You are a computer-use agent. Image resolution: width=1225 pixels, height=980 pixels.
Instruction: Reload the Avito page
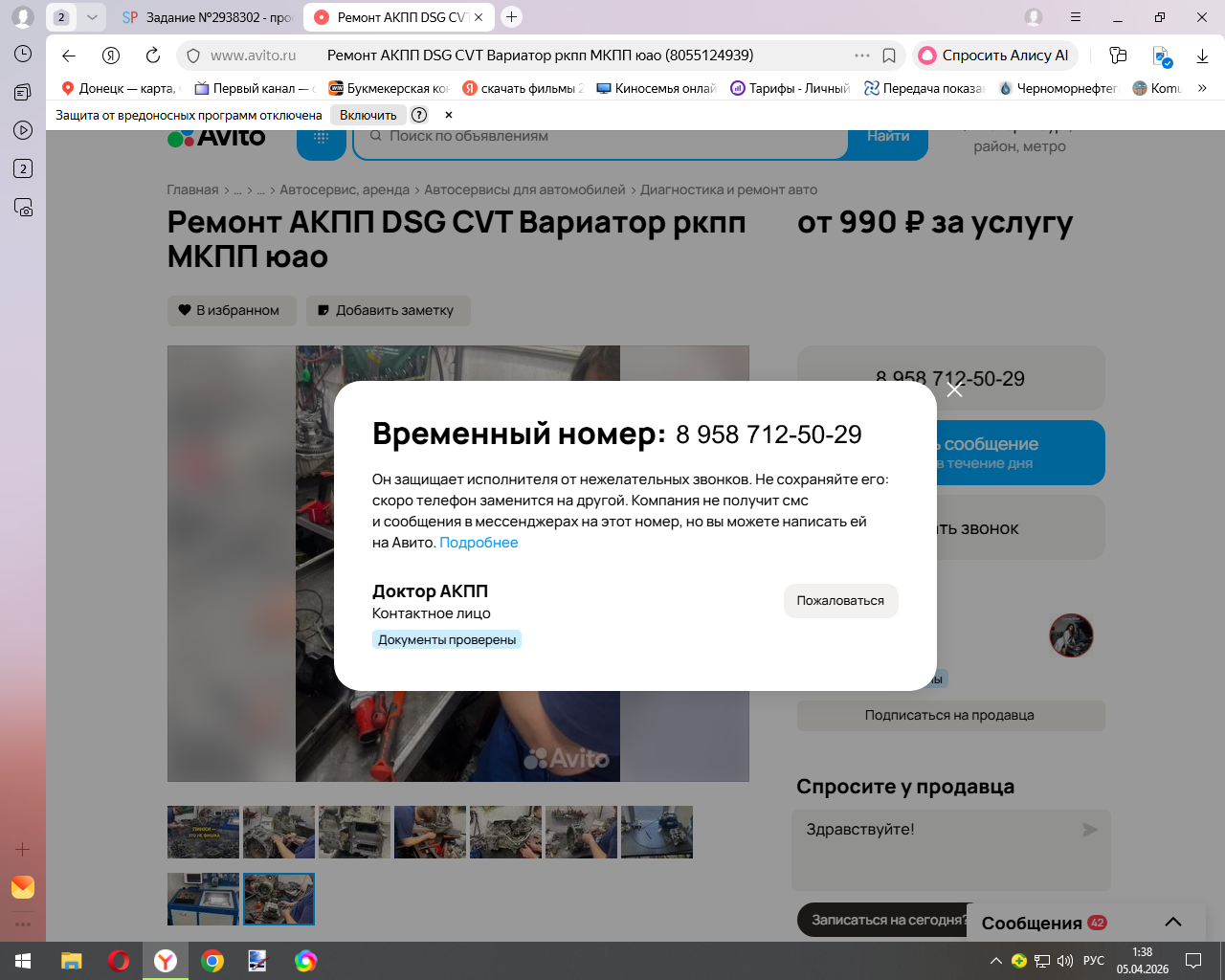click(153, 56)
